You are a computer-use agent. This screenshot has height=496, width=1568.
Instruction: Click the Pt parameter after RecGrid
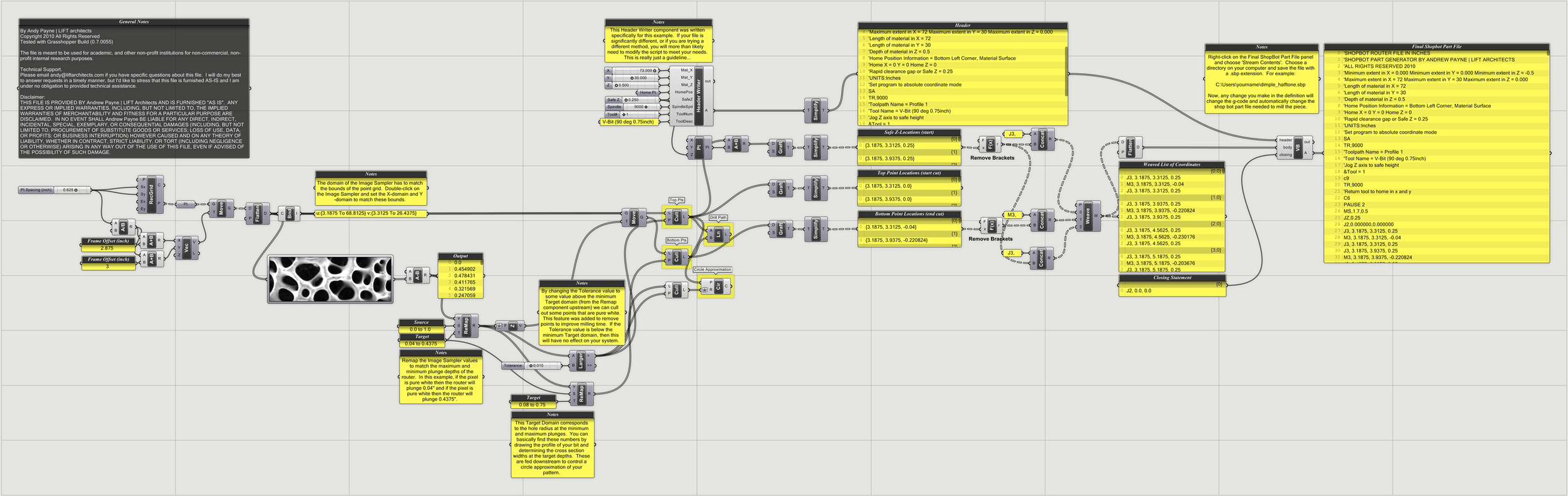pos(186,204)
